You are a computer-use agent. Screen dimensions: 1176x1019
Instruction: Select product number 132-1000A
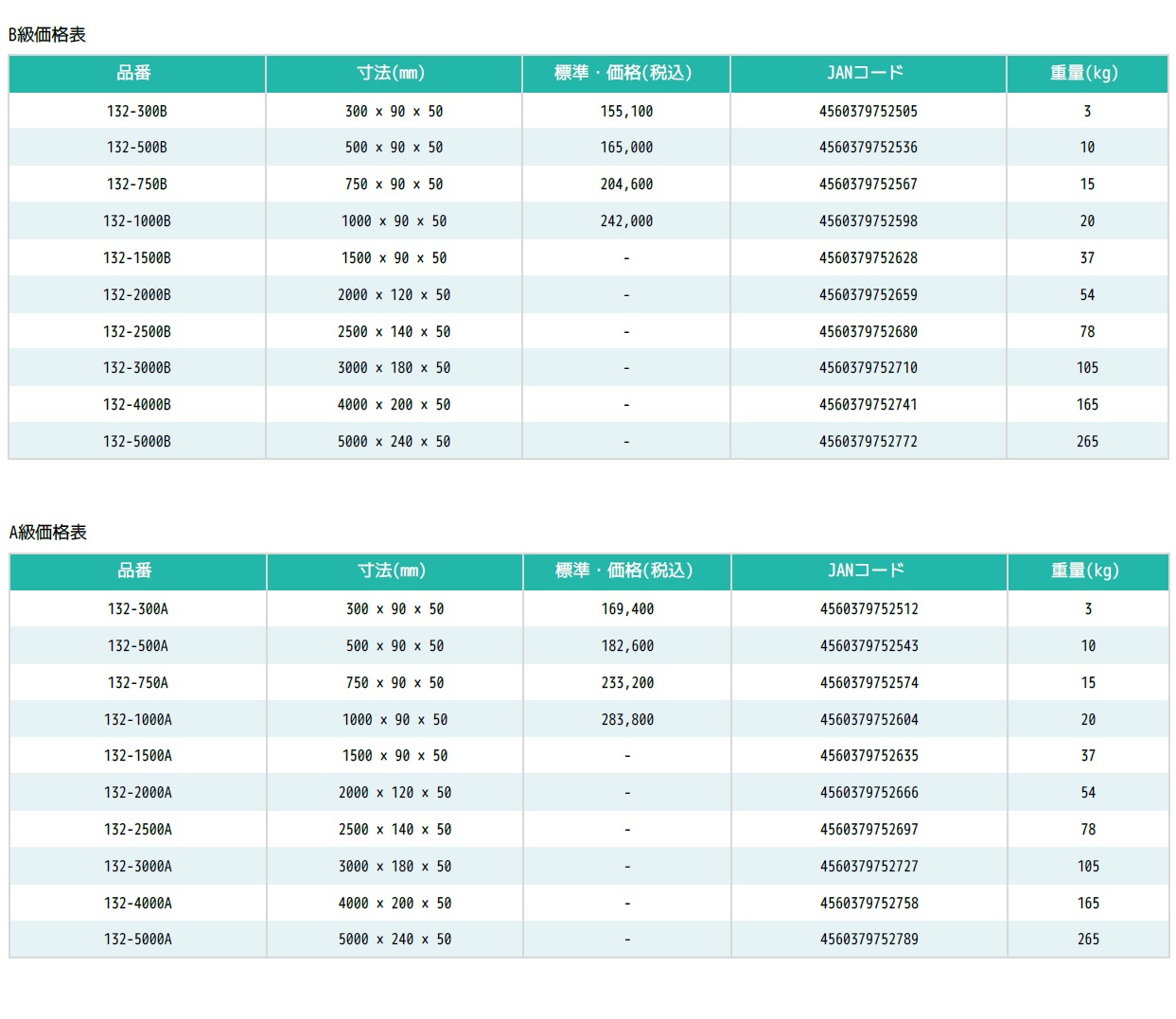(x=138, y=720)
